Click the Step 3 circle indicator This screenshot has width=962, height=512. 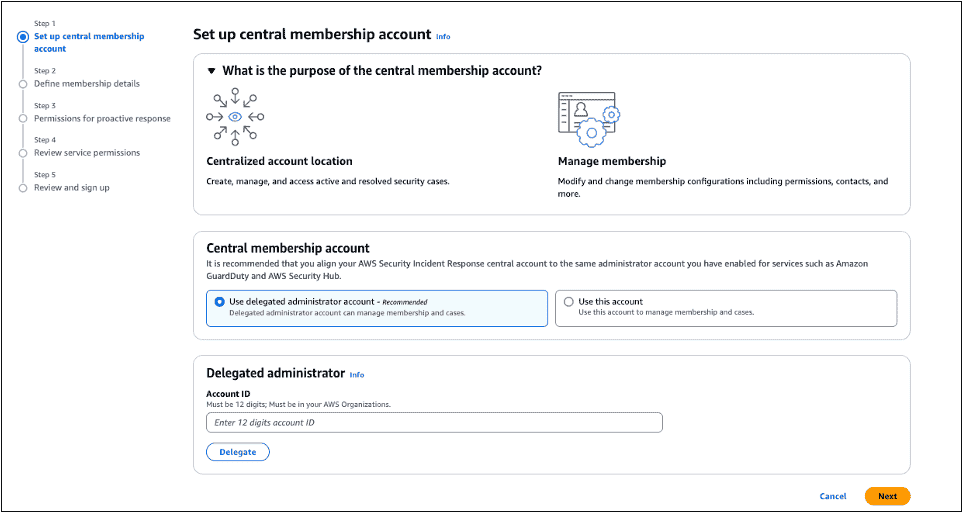click(x=23, y=119)
